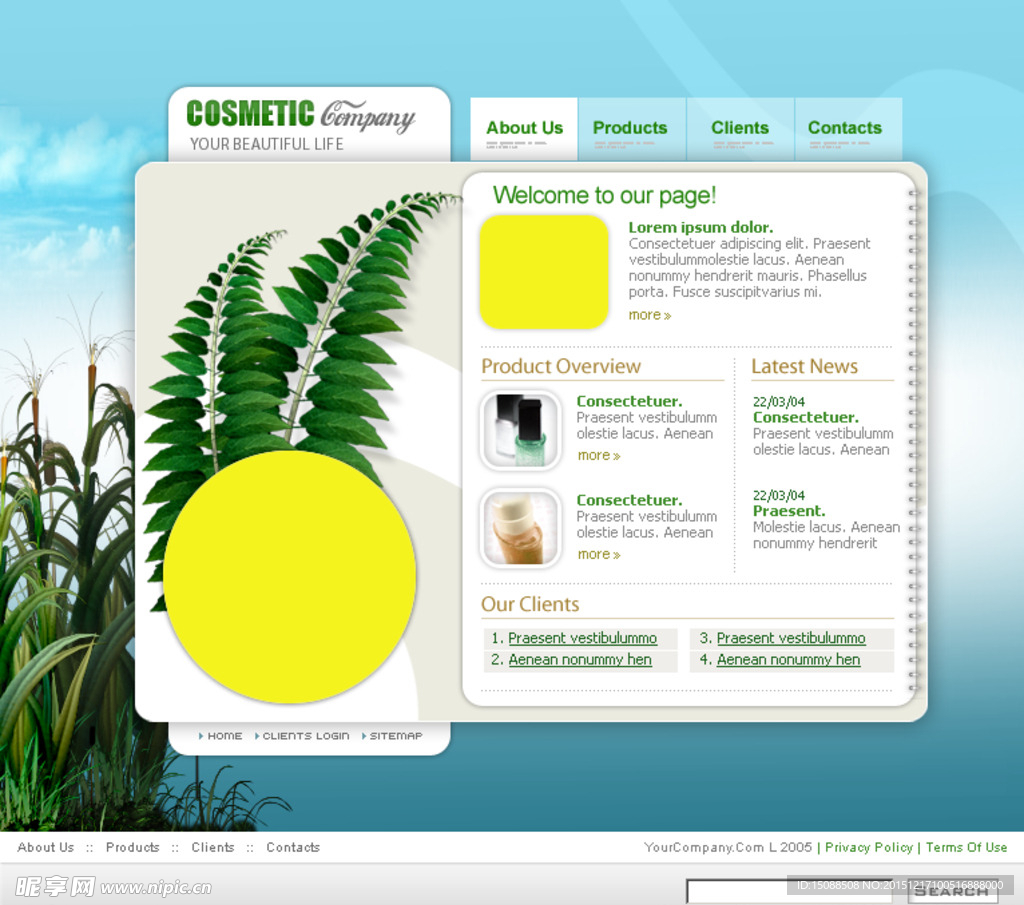Open second Consectetuer product heading
Image resolution: width=1024 pixels, height=905 pixels.
tap(629, 500)
